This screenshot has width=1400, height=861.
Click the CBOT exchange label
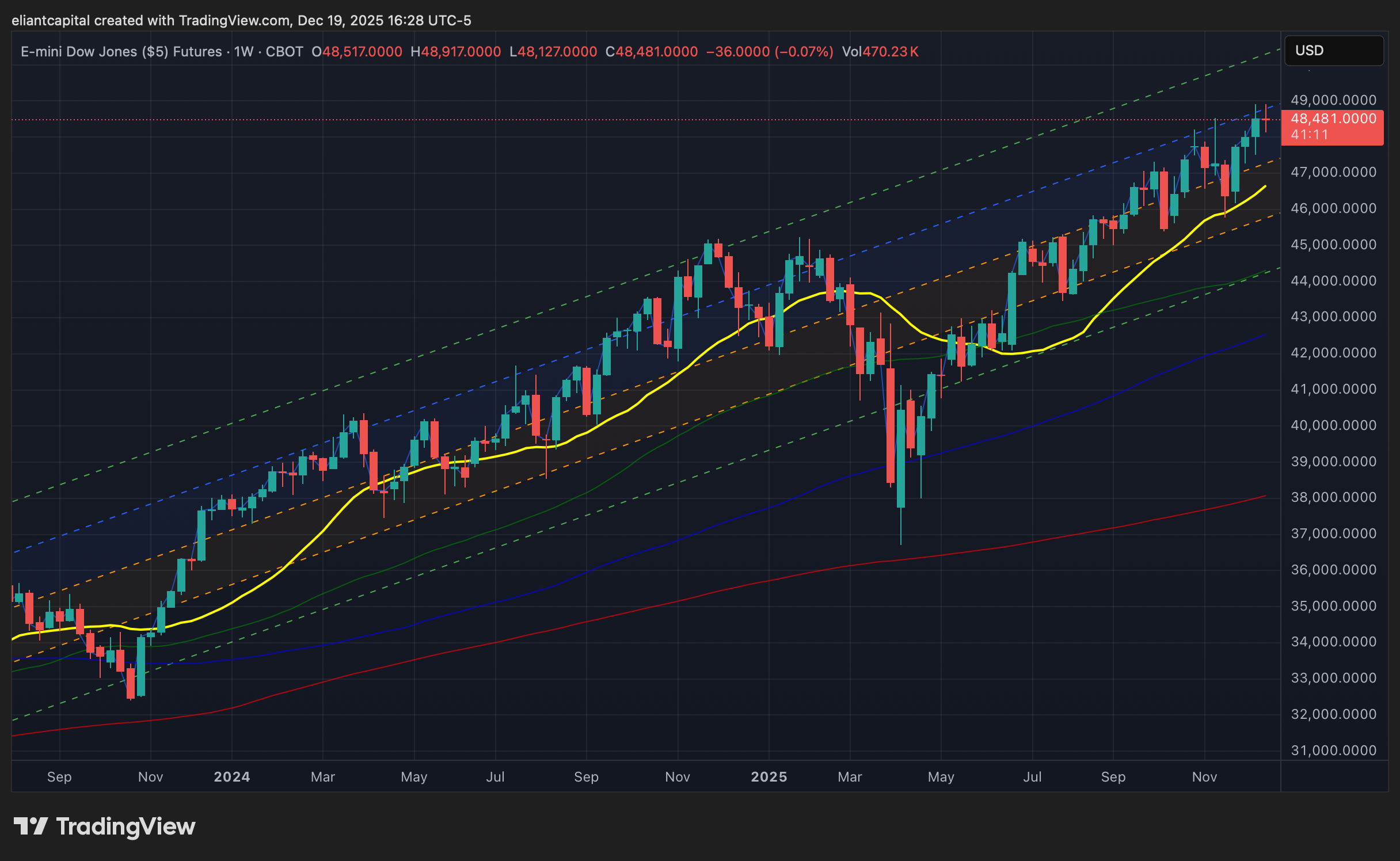tap(284, 52)
